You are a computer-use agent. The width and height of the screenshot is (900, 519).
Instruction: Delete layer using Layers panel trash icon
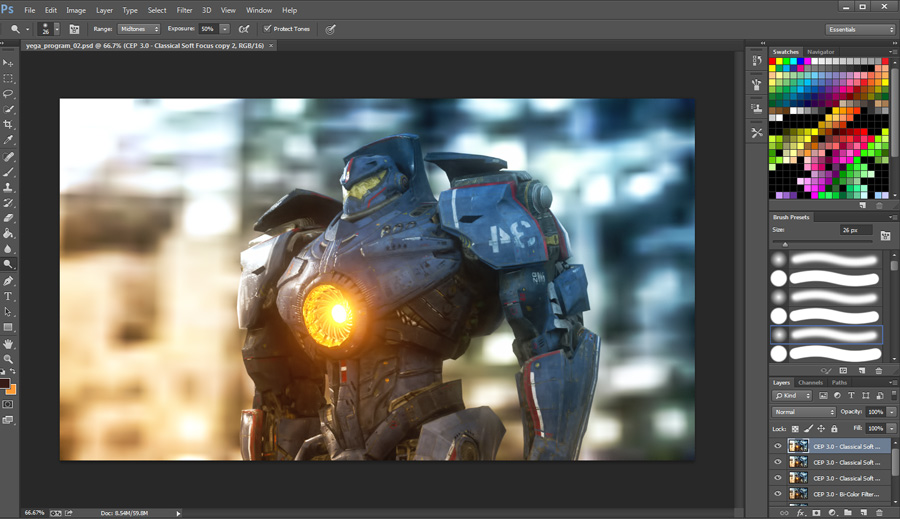click(879, 513)
